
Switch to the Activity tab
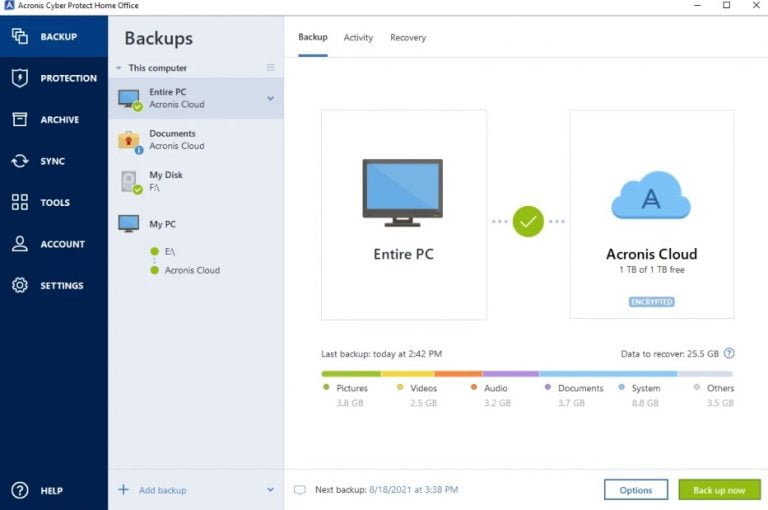(x=358, y=38)
